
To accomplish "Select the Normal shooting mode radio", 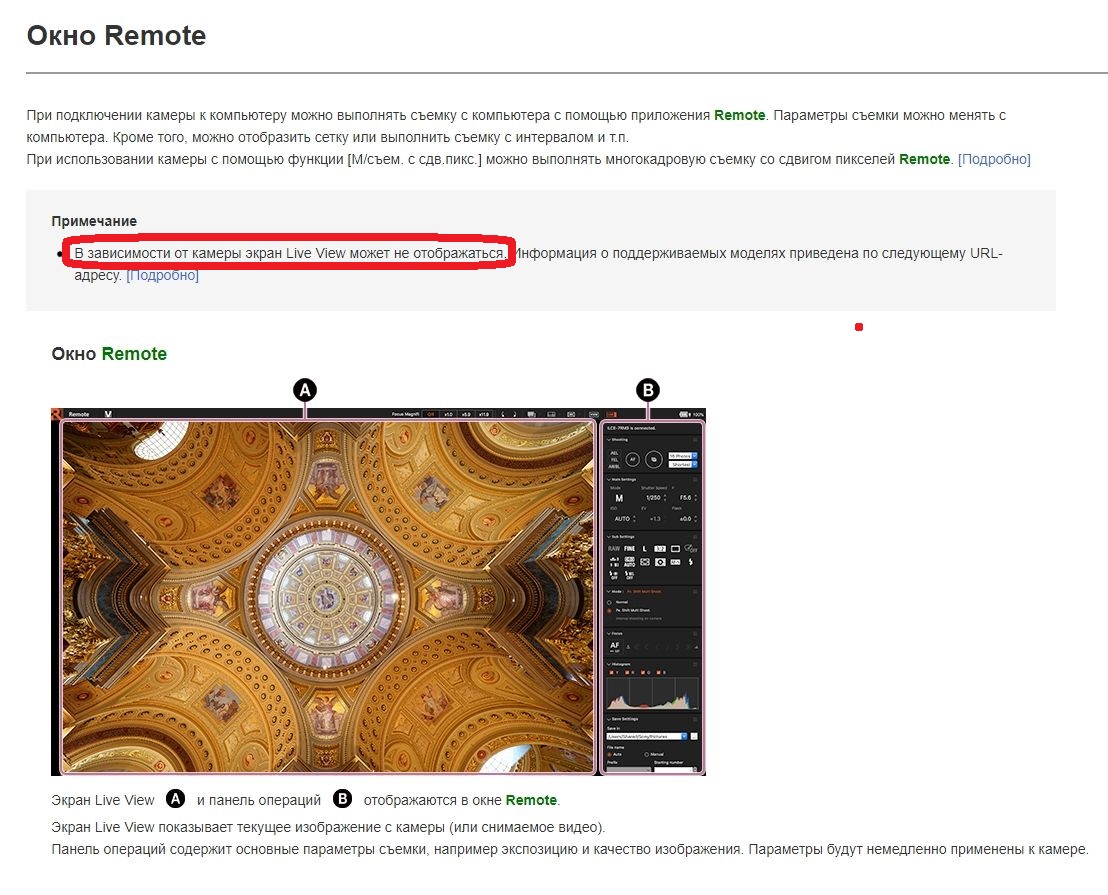I will pos(609,603).
